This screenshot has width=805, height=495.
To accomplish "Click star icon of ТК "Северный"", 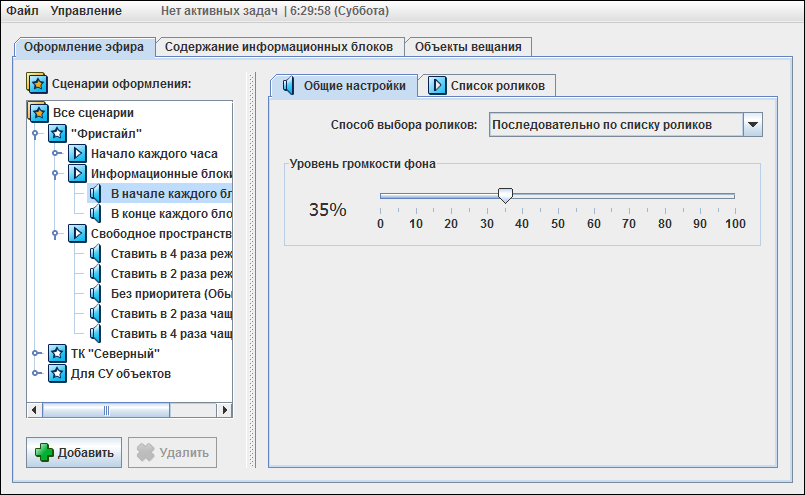I will [57, 354].
